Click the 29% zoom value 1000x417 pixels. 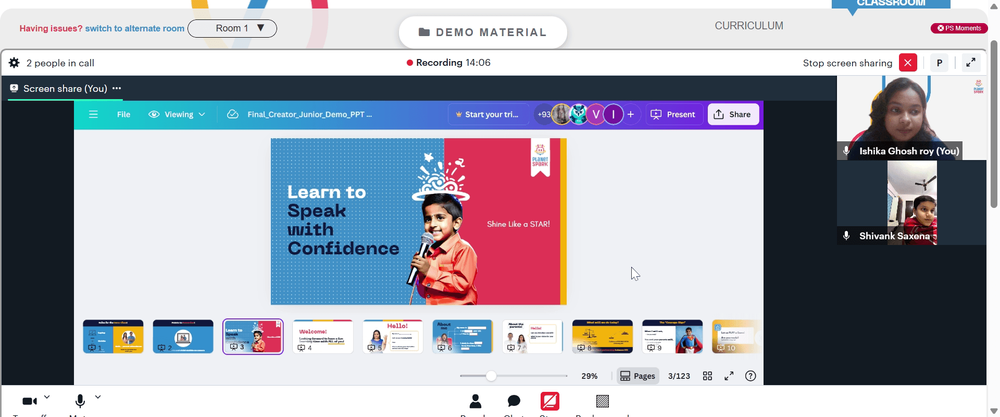click(589, 376)
